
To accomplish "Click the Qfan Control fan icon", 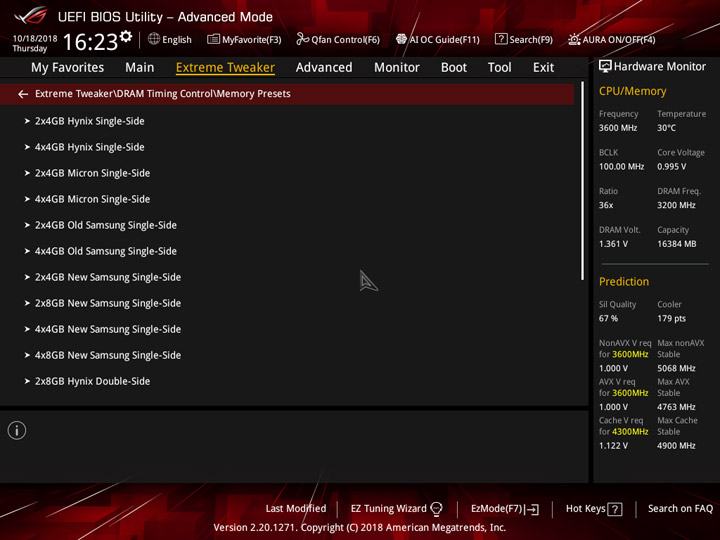I will [x=302, y=39].
